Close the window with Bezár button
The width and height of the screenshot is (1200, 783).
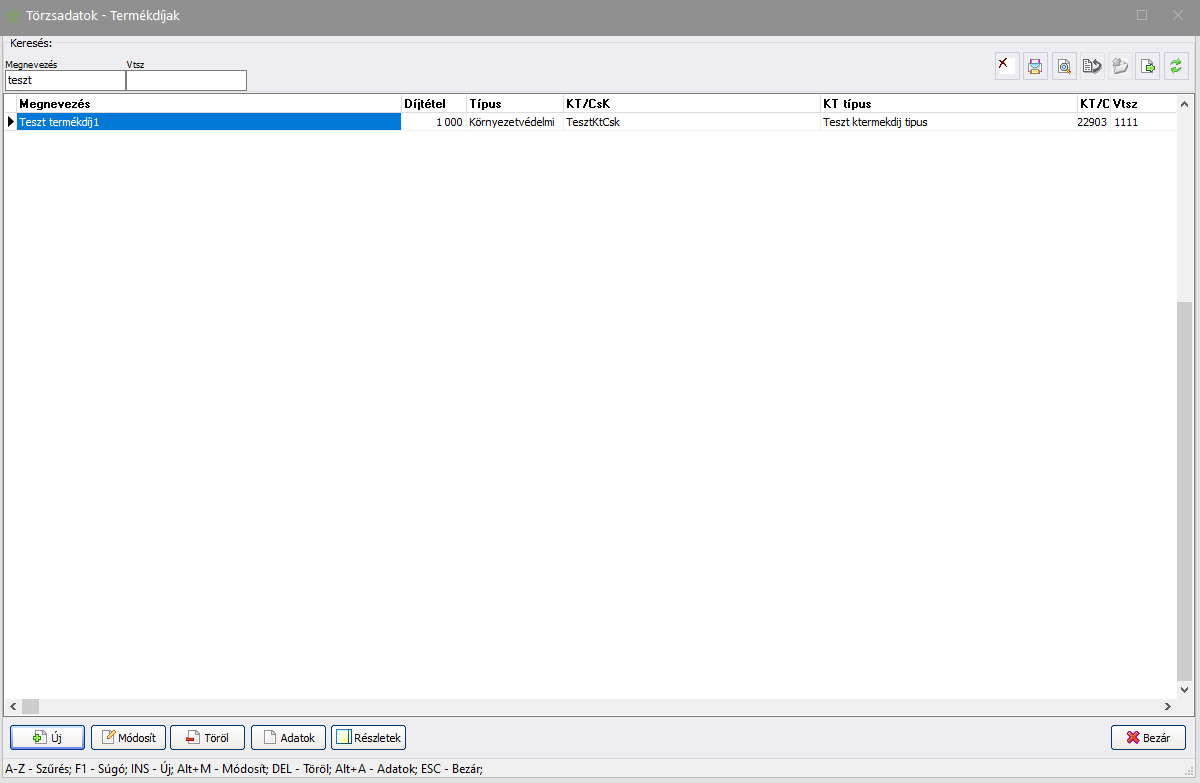pyautogui.click(x=1147, y=738)
